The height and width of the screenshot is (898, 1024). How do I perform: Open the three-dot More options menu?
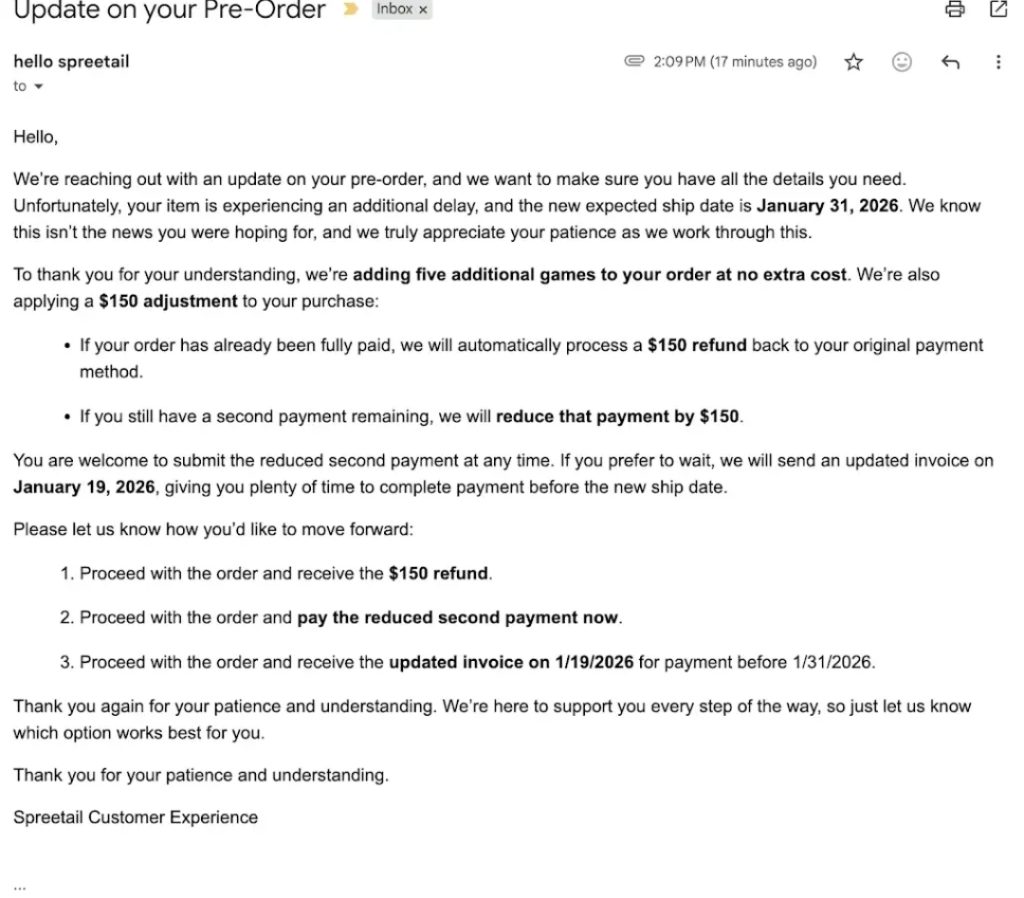click(997, 62)
